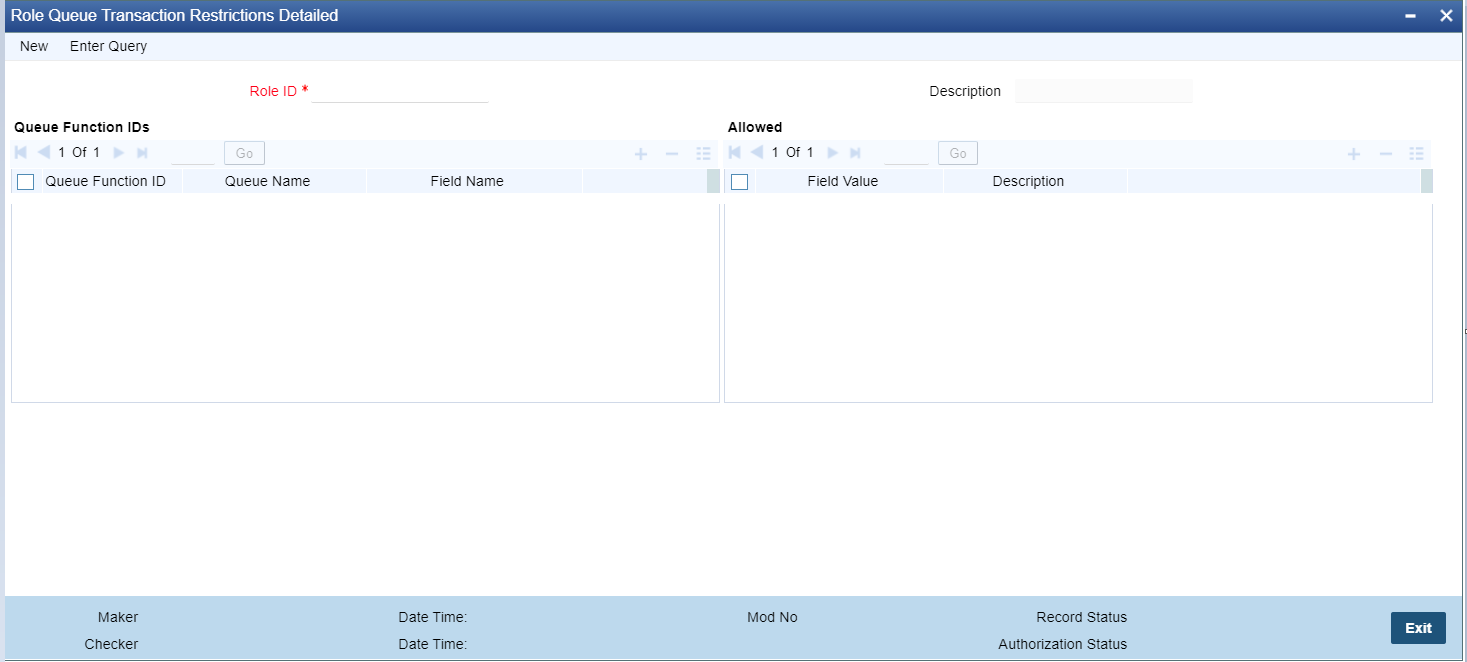This screenshot has height=662, width=1467.
Task: Go to last page in Queue Function IDs
Action: point(142,153)
